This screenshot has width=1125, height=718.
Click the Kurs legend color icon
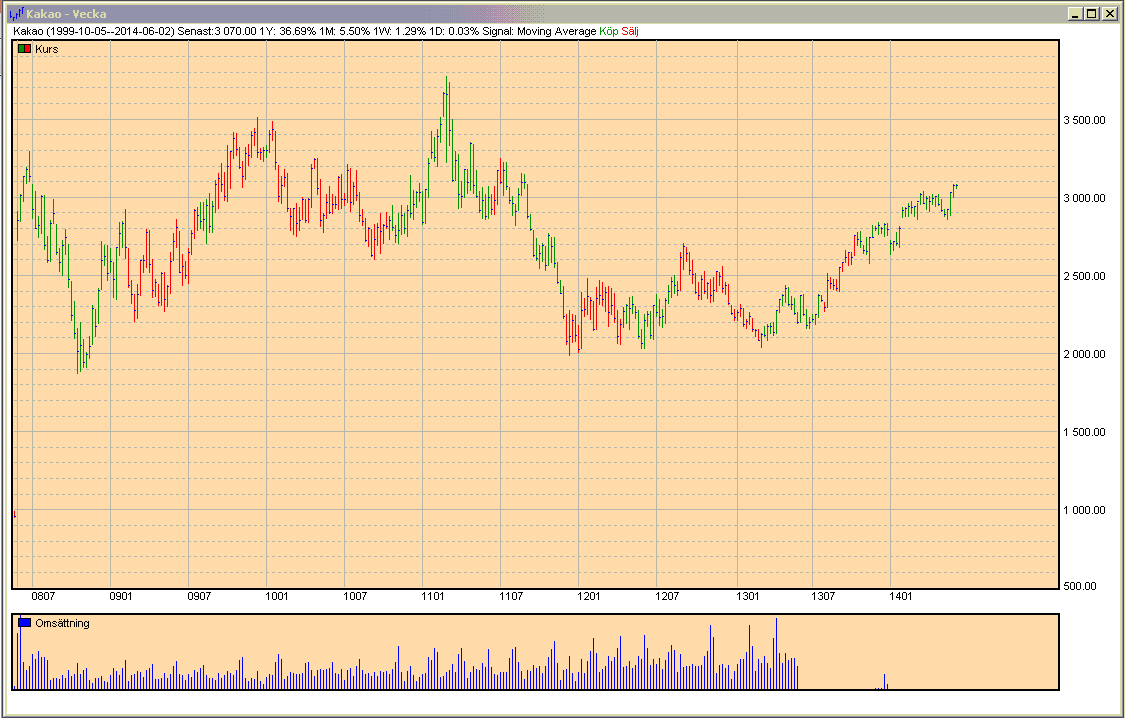24,48
